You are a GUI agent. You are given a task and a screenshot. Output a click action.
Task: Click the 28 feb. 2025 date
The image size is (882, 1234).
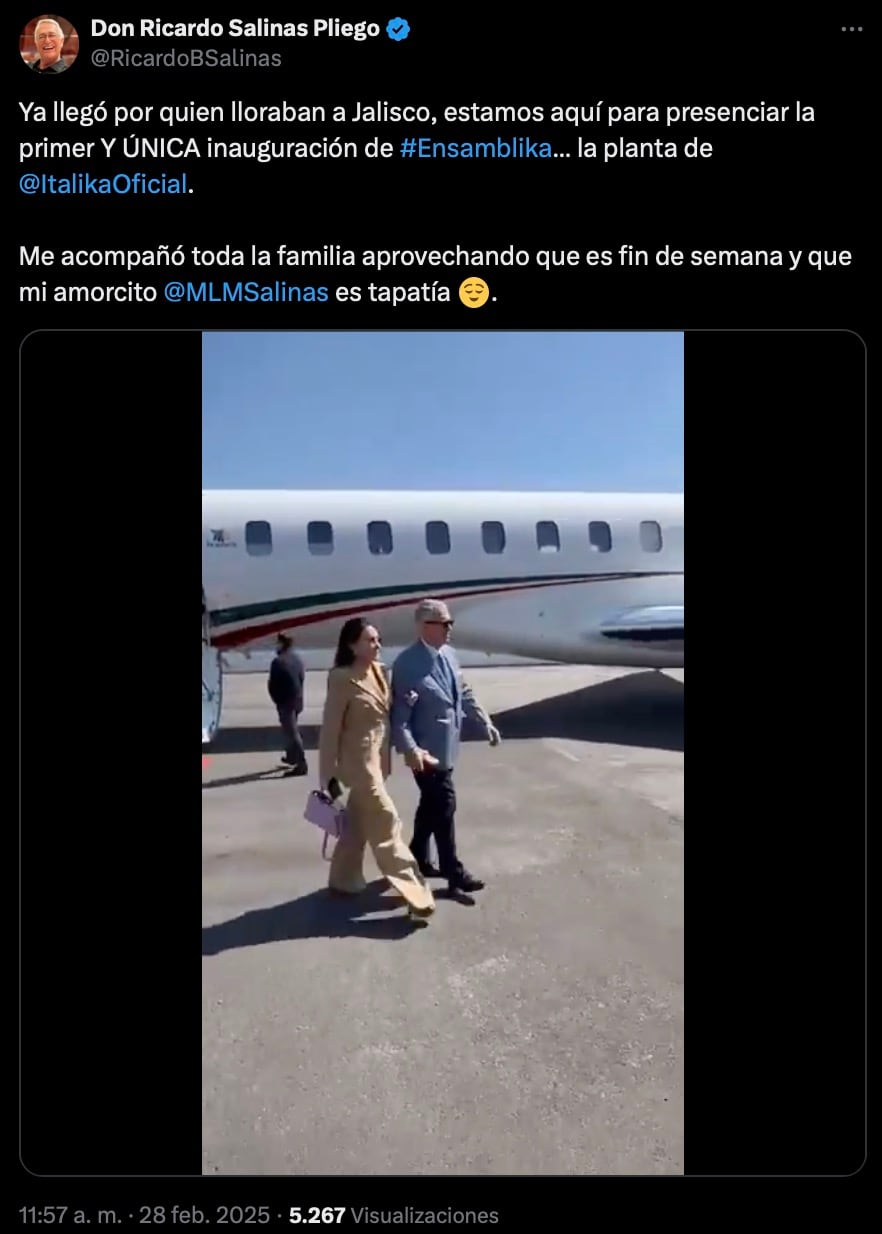[205, 1215]
